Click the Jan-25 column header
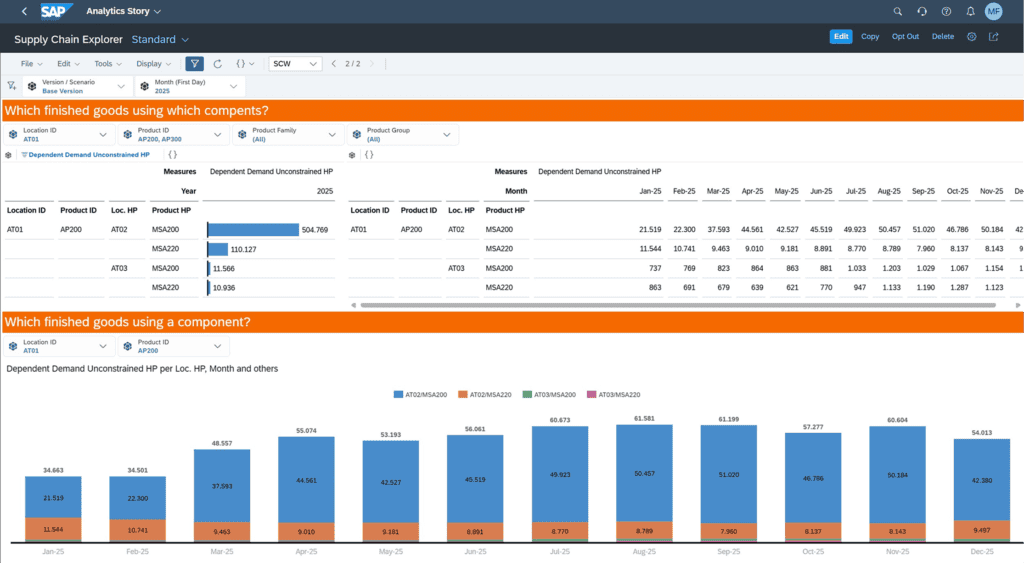This screenshot has width=1024, height=563. (x=650, y=191)
